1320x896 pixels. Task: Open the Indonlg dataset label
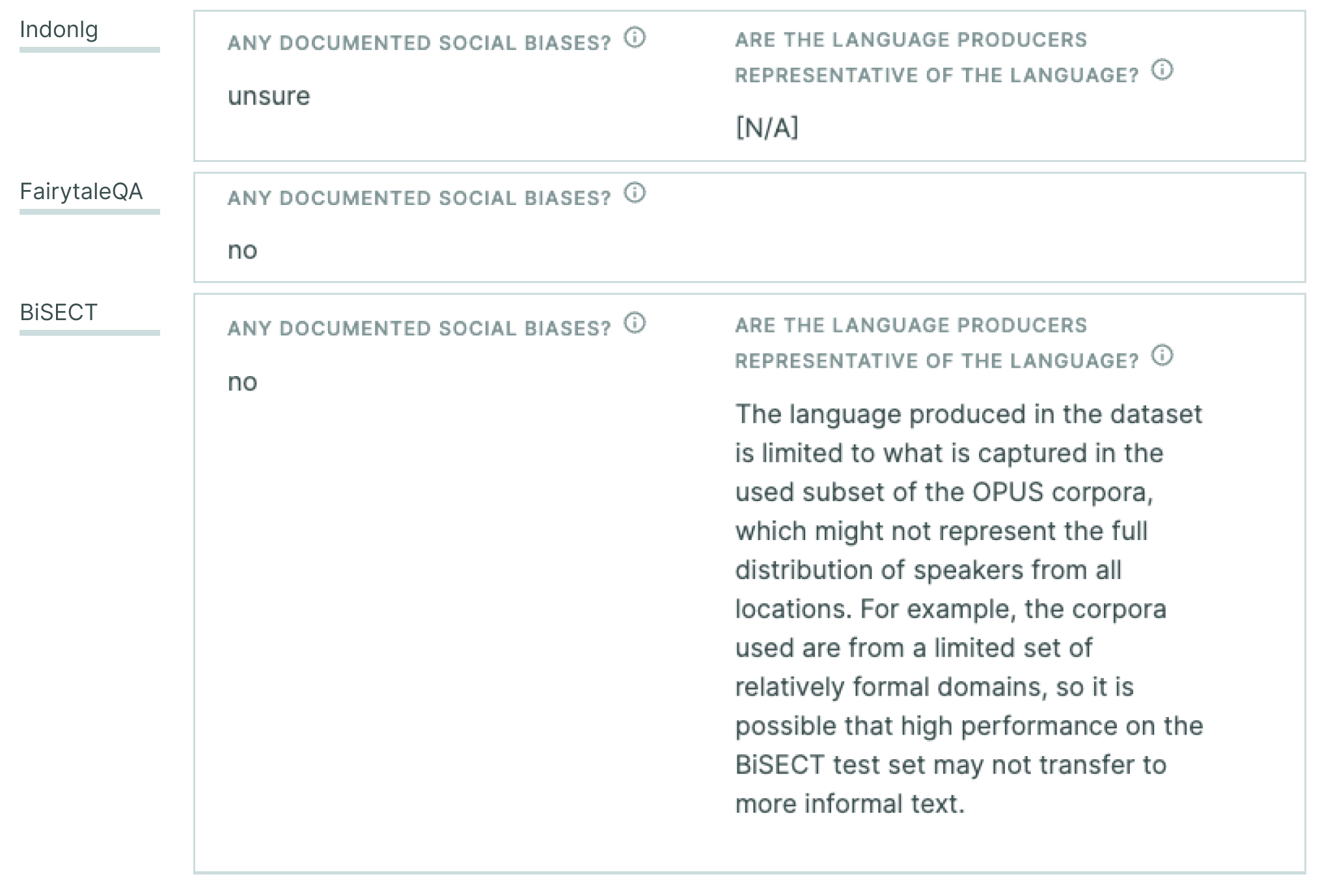pos(59,29)
